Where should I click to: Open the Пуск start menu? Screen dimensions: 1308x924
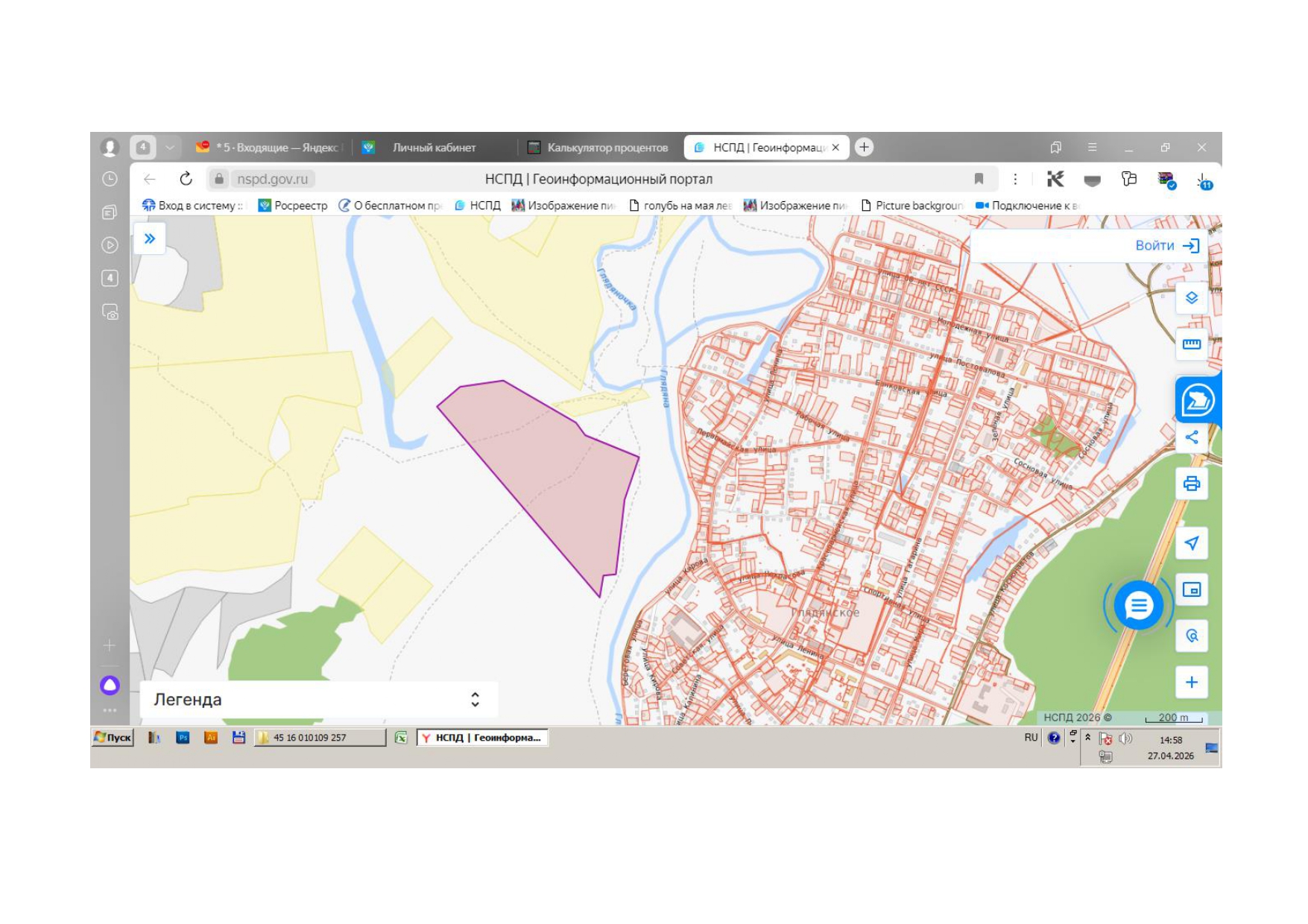[113, 738]
